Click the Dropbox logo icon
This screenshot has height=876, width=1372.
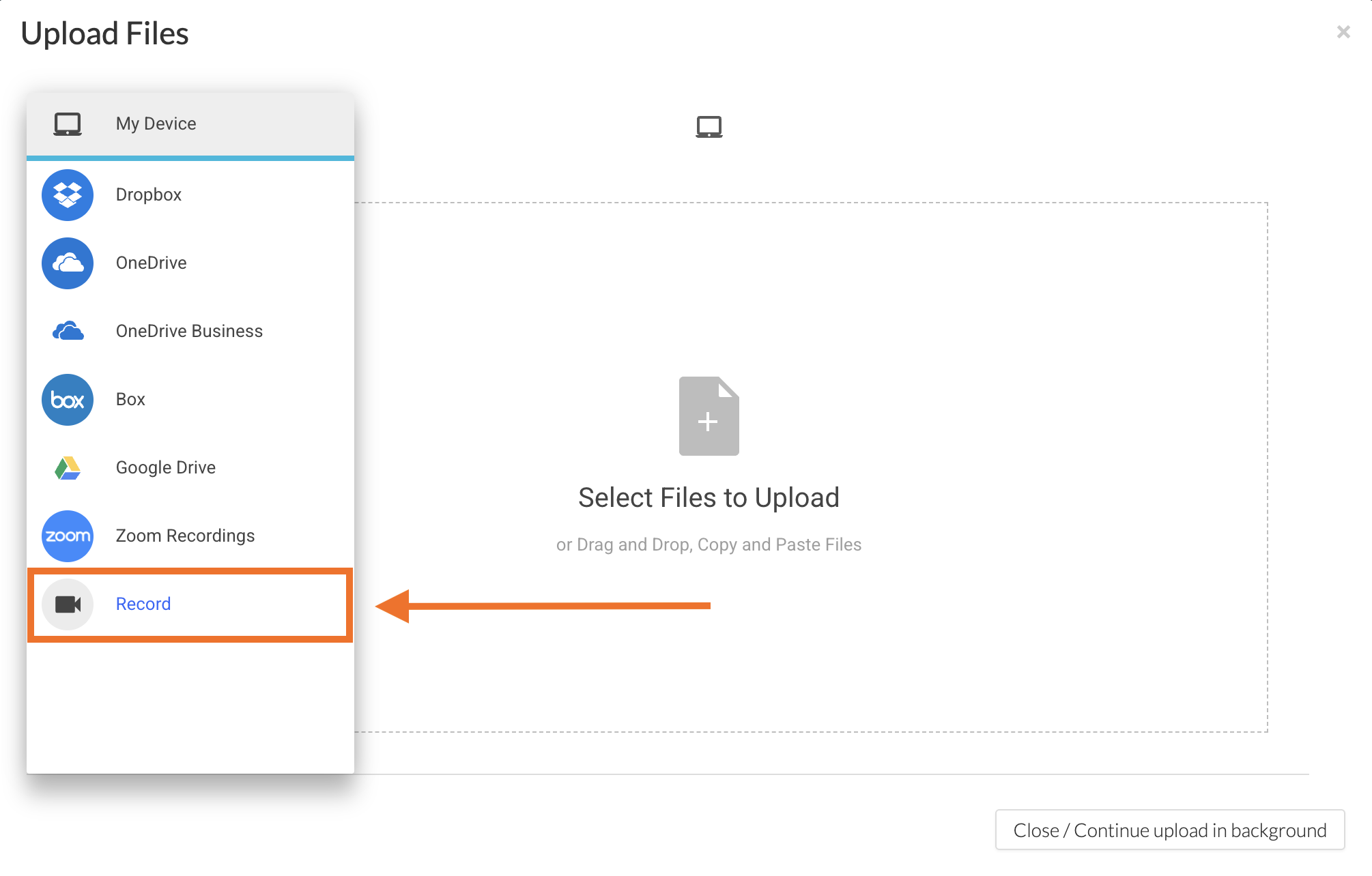coord(68,195)
